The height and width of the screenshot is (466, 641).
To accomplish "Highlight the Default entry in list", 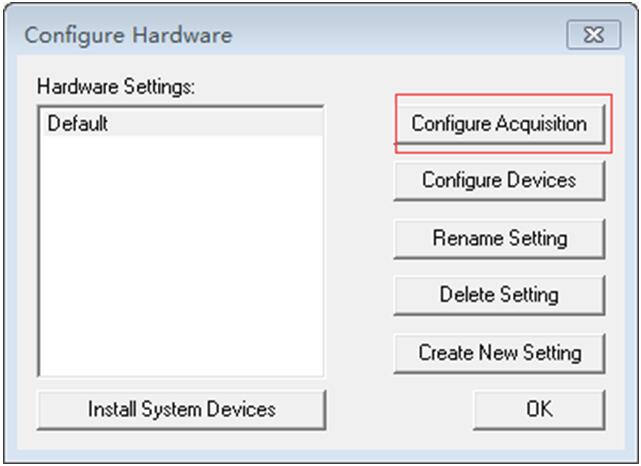I will pyautogui.click(x=79, y=125).
